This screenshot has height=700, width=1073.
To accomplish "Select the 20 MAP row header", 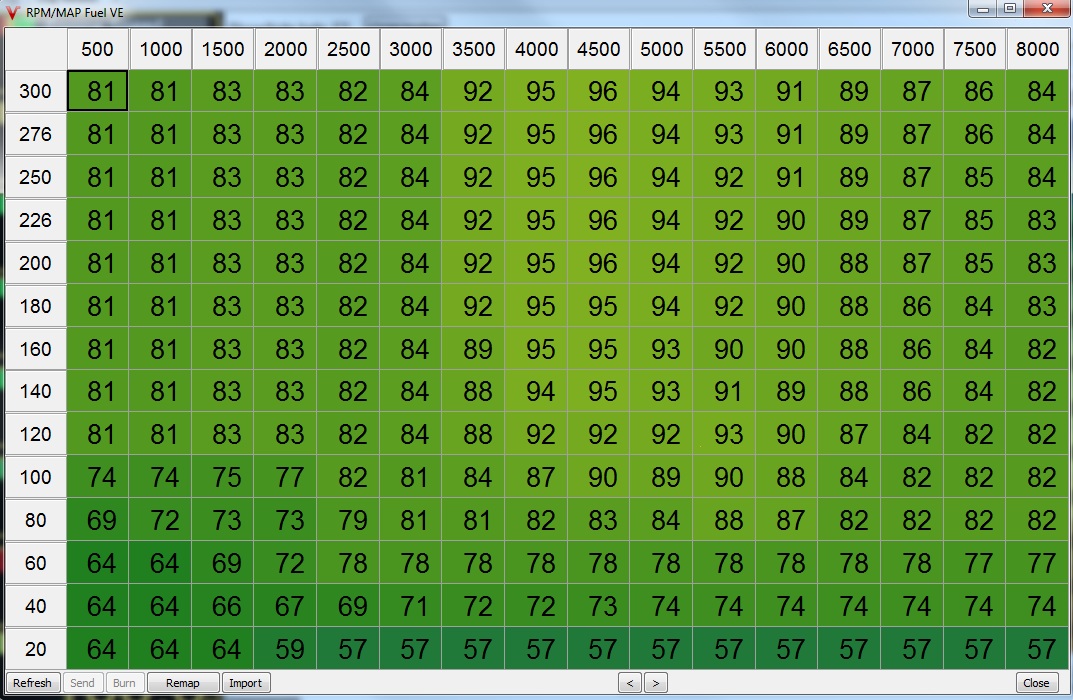I will pyautogui.click(x=36, y=649).
